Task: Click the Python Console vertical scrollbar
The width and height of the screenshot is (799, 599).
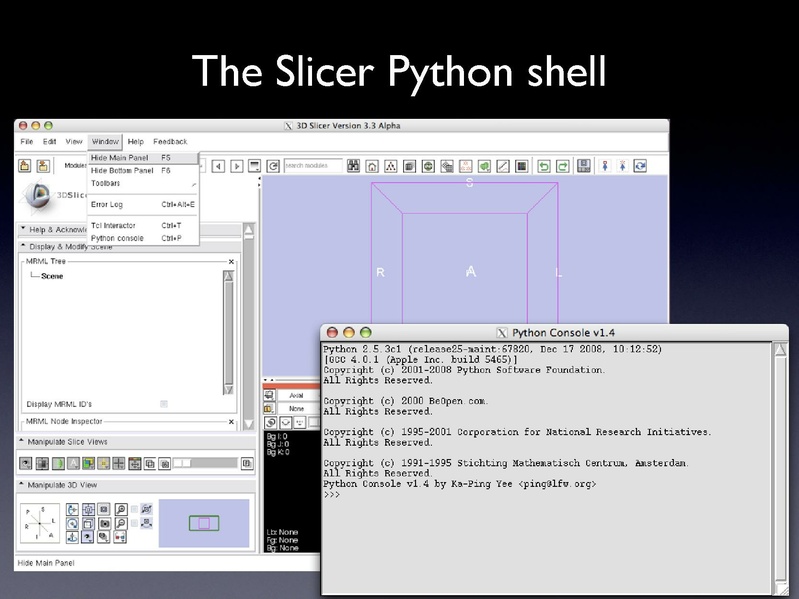Action: click(780, 469)
